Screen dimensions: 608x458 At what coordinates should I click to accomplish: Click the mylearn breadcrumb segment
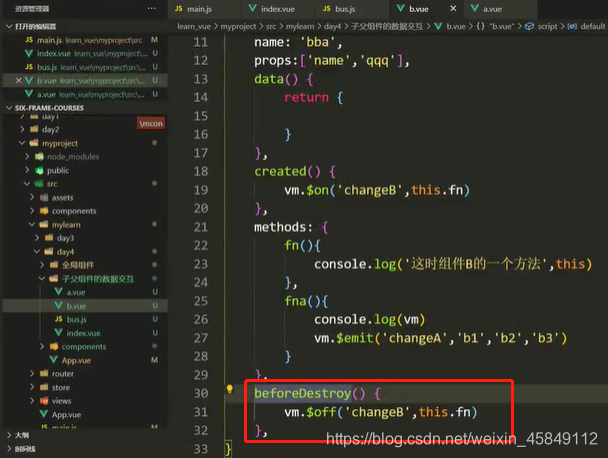(x=300, y=26)
